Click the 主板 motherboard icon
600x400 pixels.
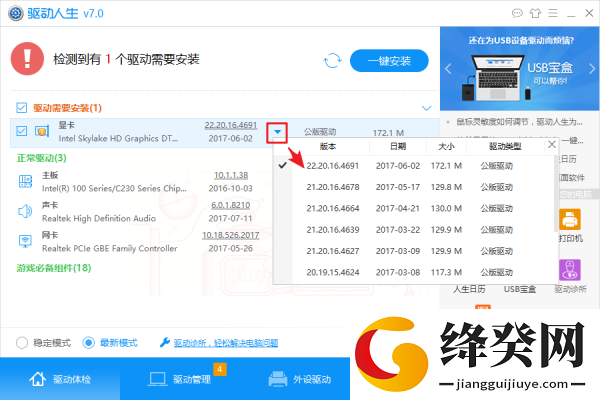(x=26, y=181)
